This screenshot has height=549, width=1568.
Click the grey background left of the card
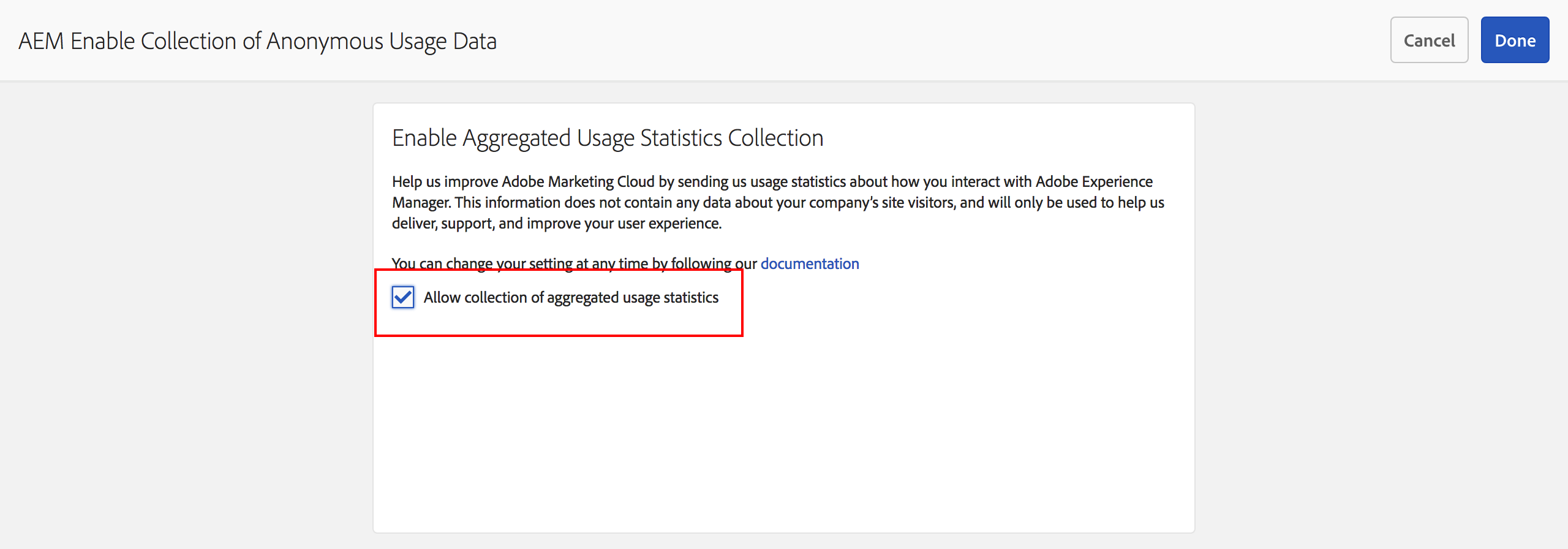point(184,306)
